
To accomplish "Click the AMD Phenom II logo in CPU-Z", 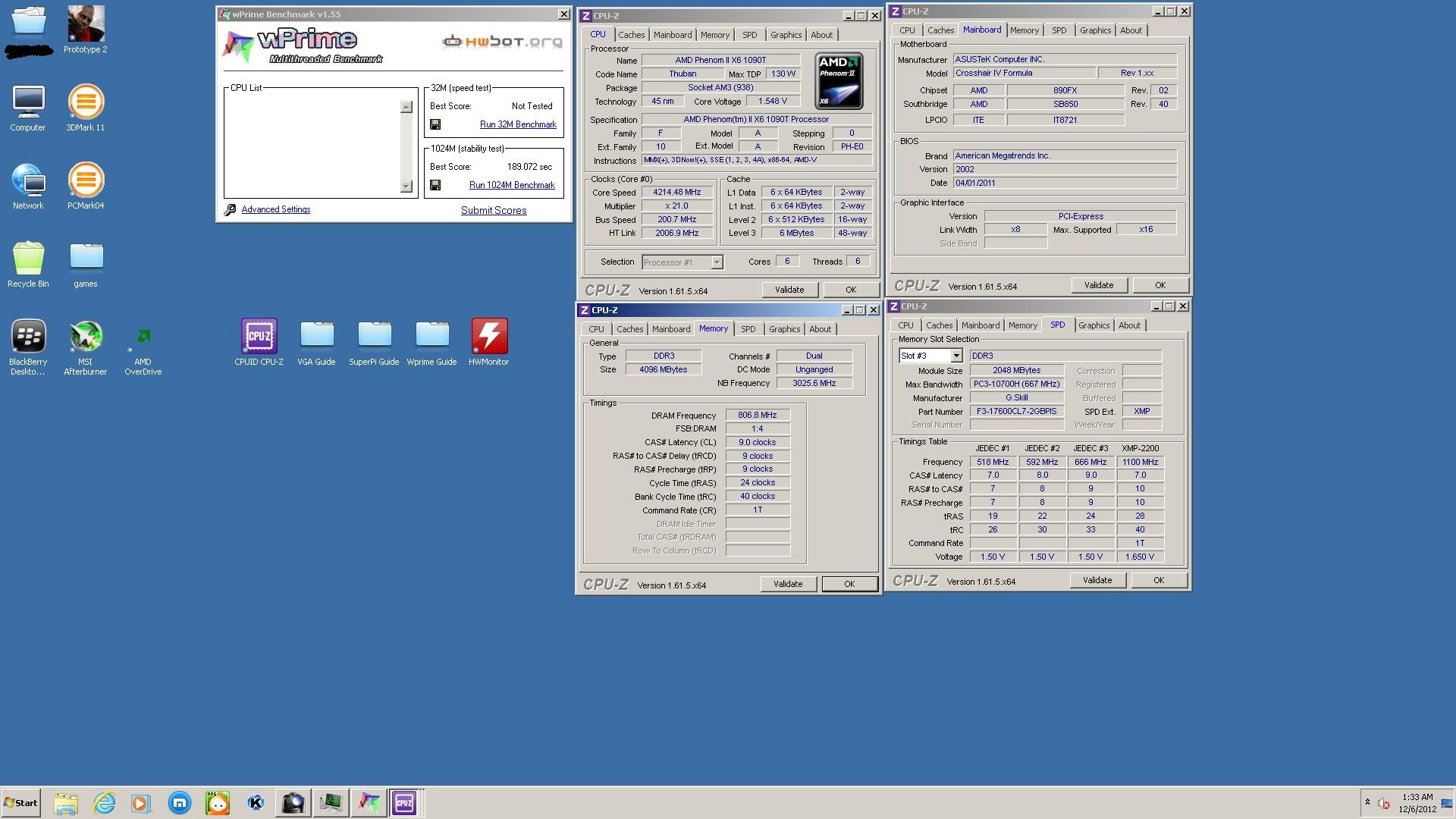I will [x=839, y=80].
